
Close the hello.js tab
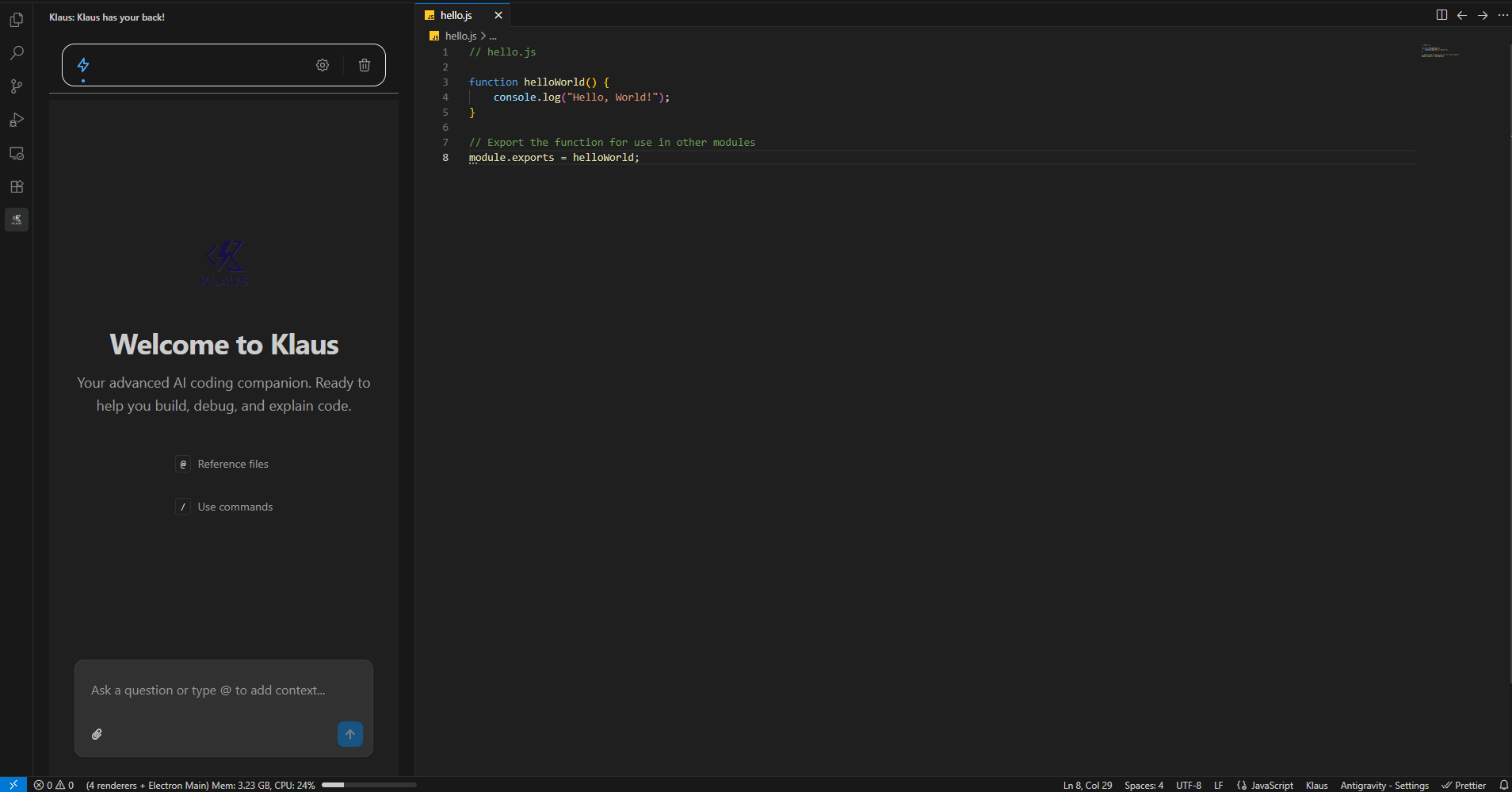pyautogui.click(x=498, y=15)
